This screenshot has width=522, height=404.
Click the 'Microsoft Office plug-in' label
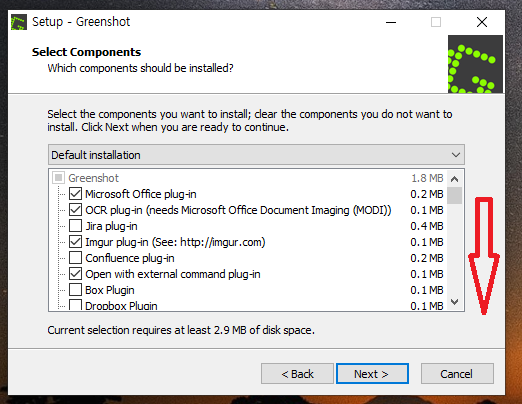click(141, 194)
